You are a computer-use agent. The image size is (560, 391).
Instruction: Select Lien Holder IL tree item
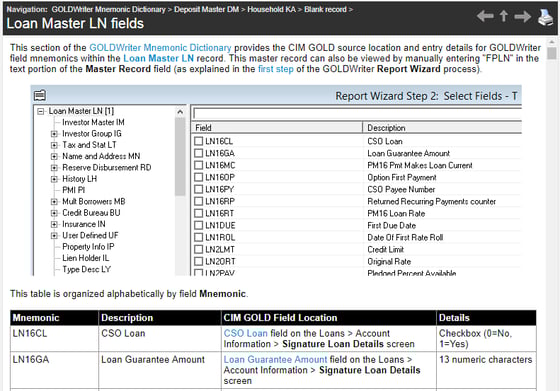point(86,258)
